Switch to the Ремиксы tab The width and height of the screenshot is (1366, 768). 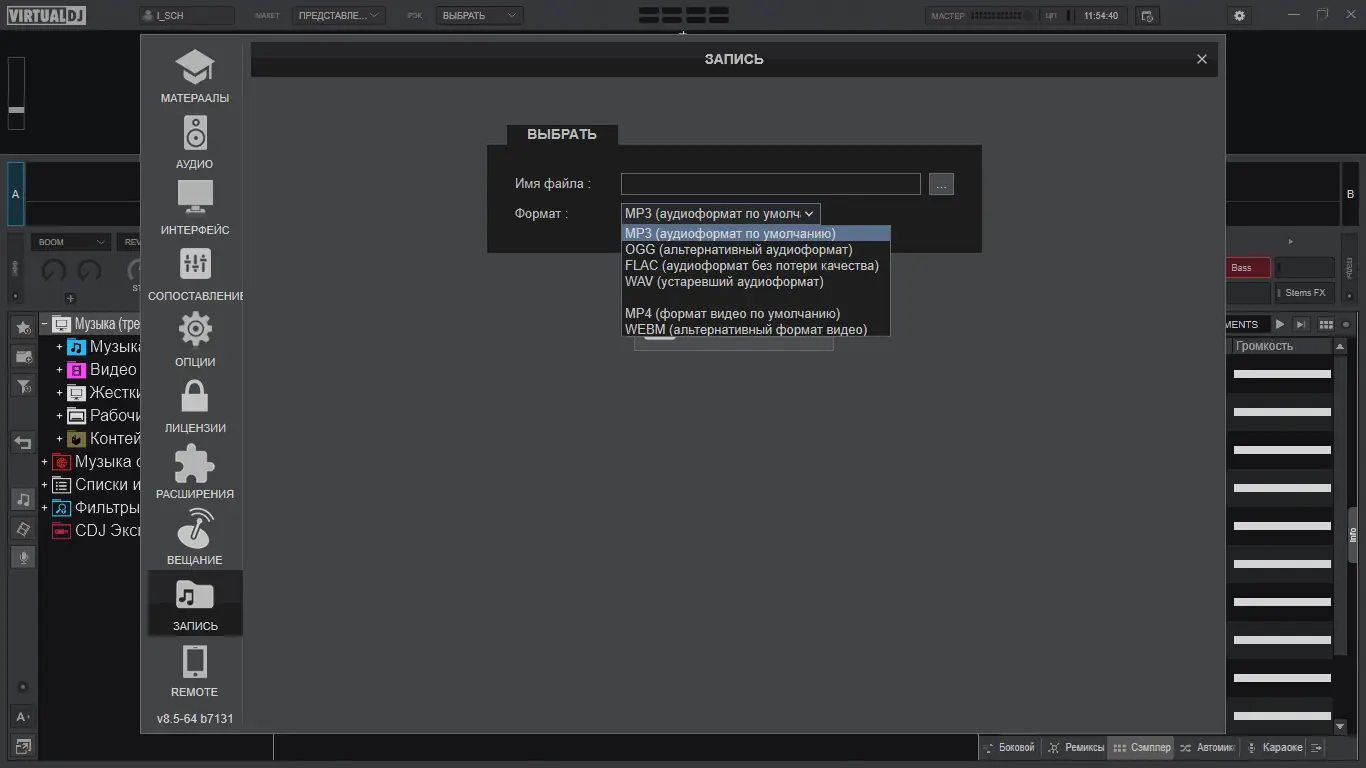click(x=1076, y=747)
